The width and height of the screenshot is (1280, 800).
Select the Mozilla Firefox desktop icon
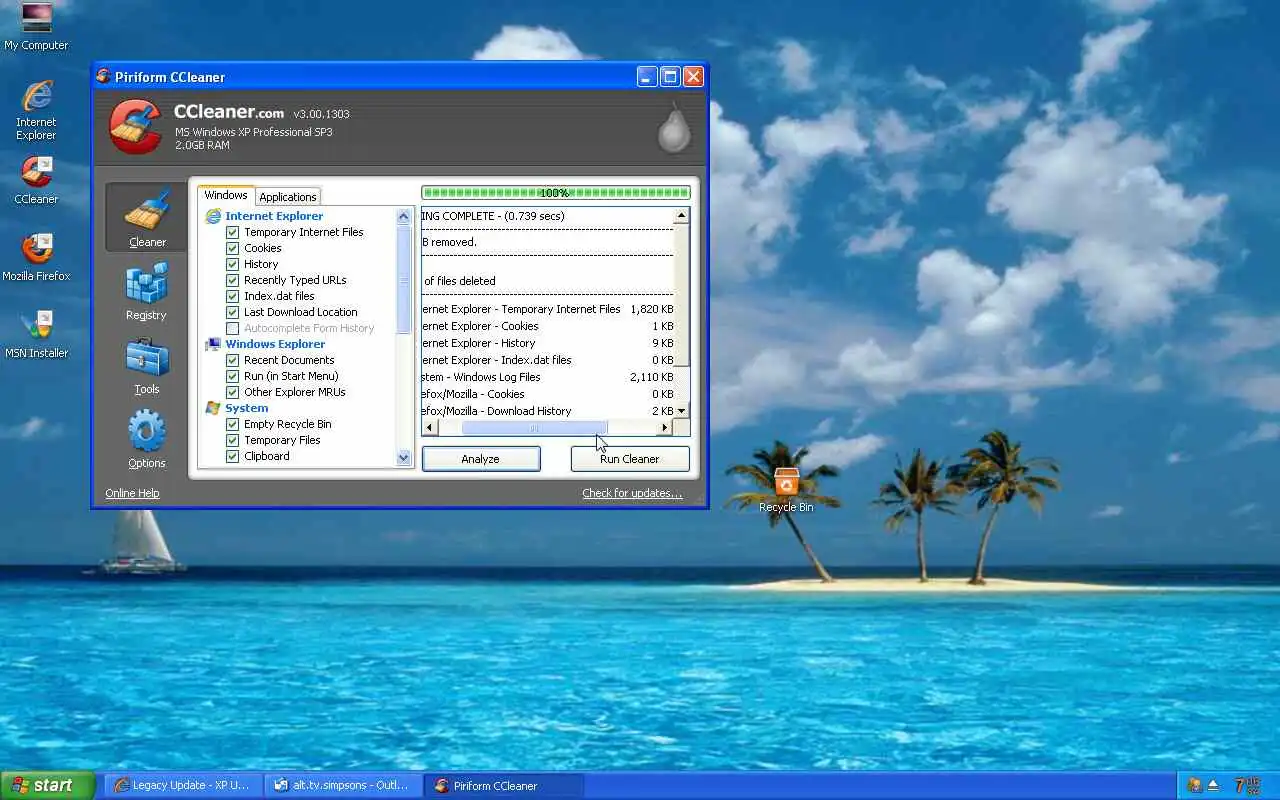[36, 257]
